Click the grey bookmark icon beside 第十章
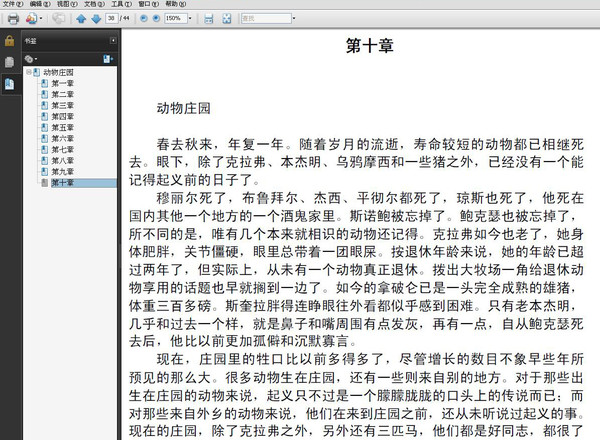Screen dimensions: 600x440 [45, 183]
